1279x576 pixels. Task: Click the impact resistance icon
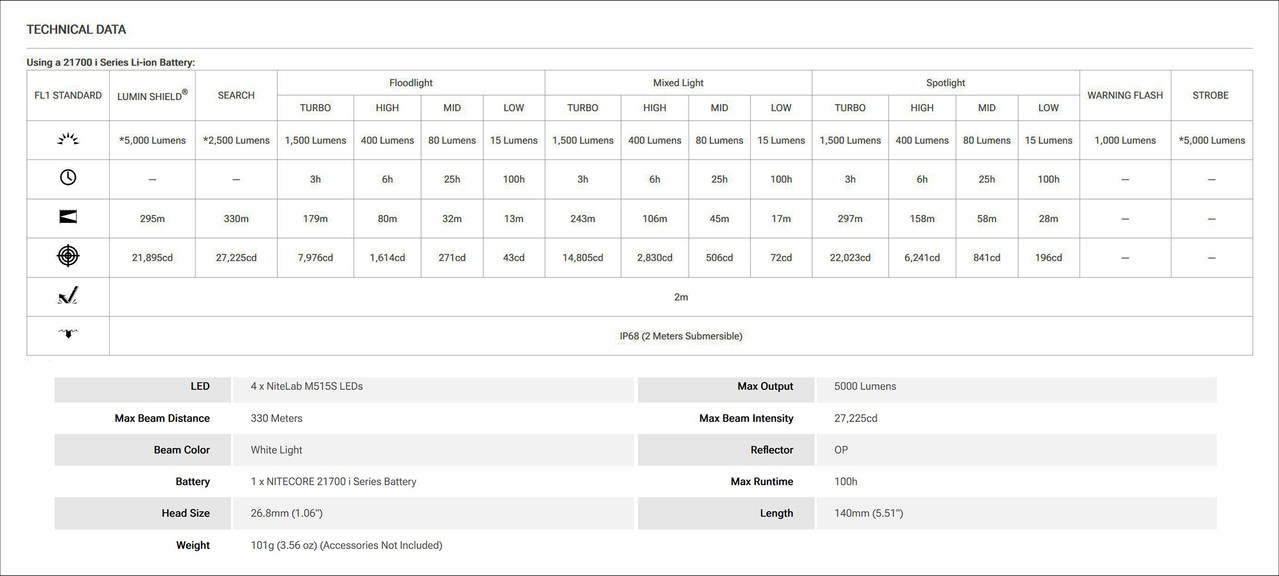(x=68, y=296)
